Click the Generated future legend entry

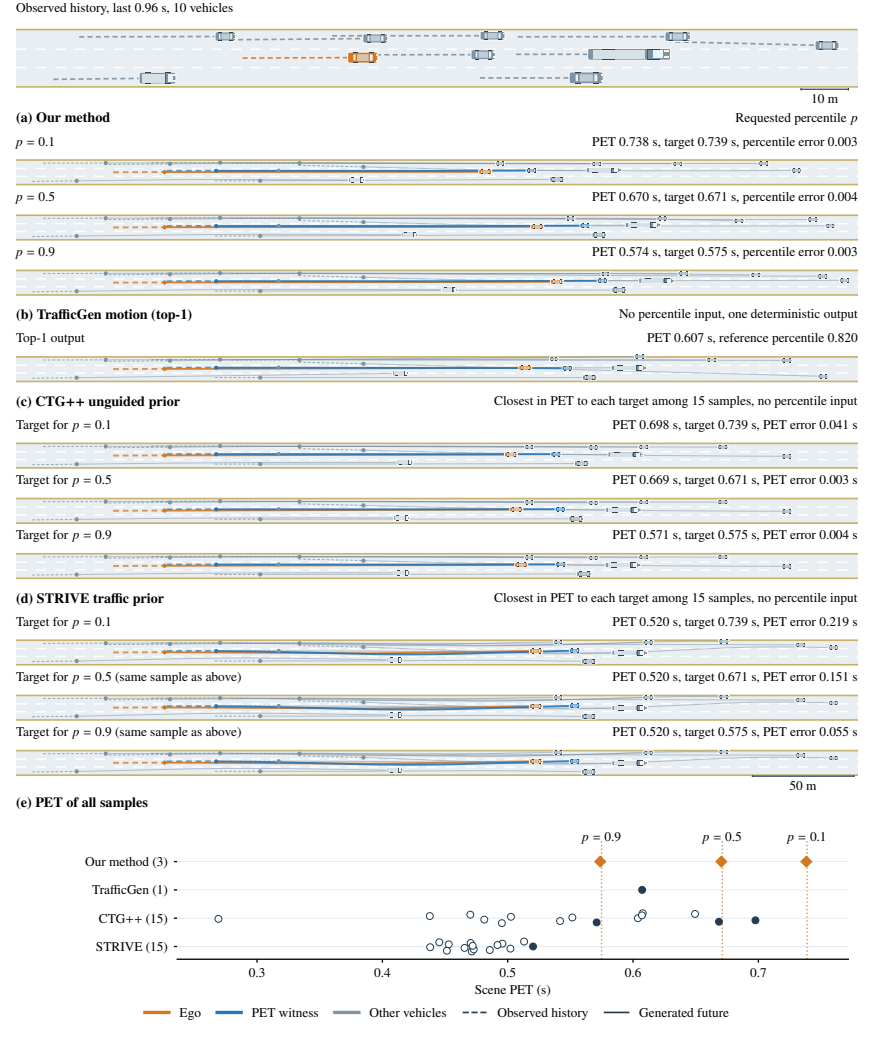point(666,1013)
